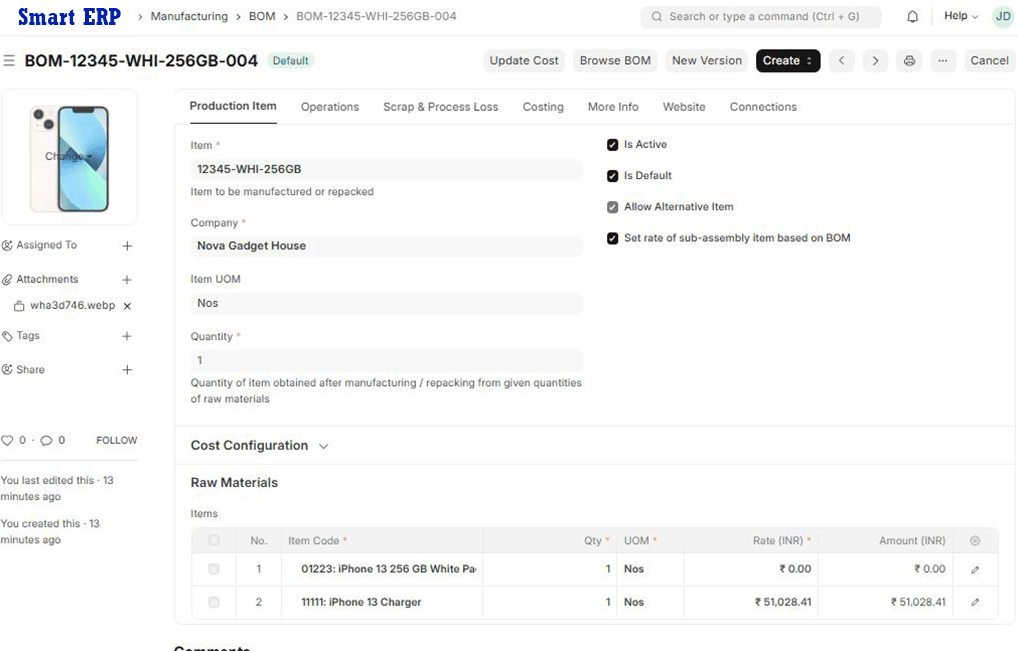Open the items table settings gear

pos(975,541)
